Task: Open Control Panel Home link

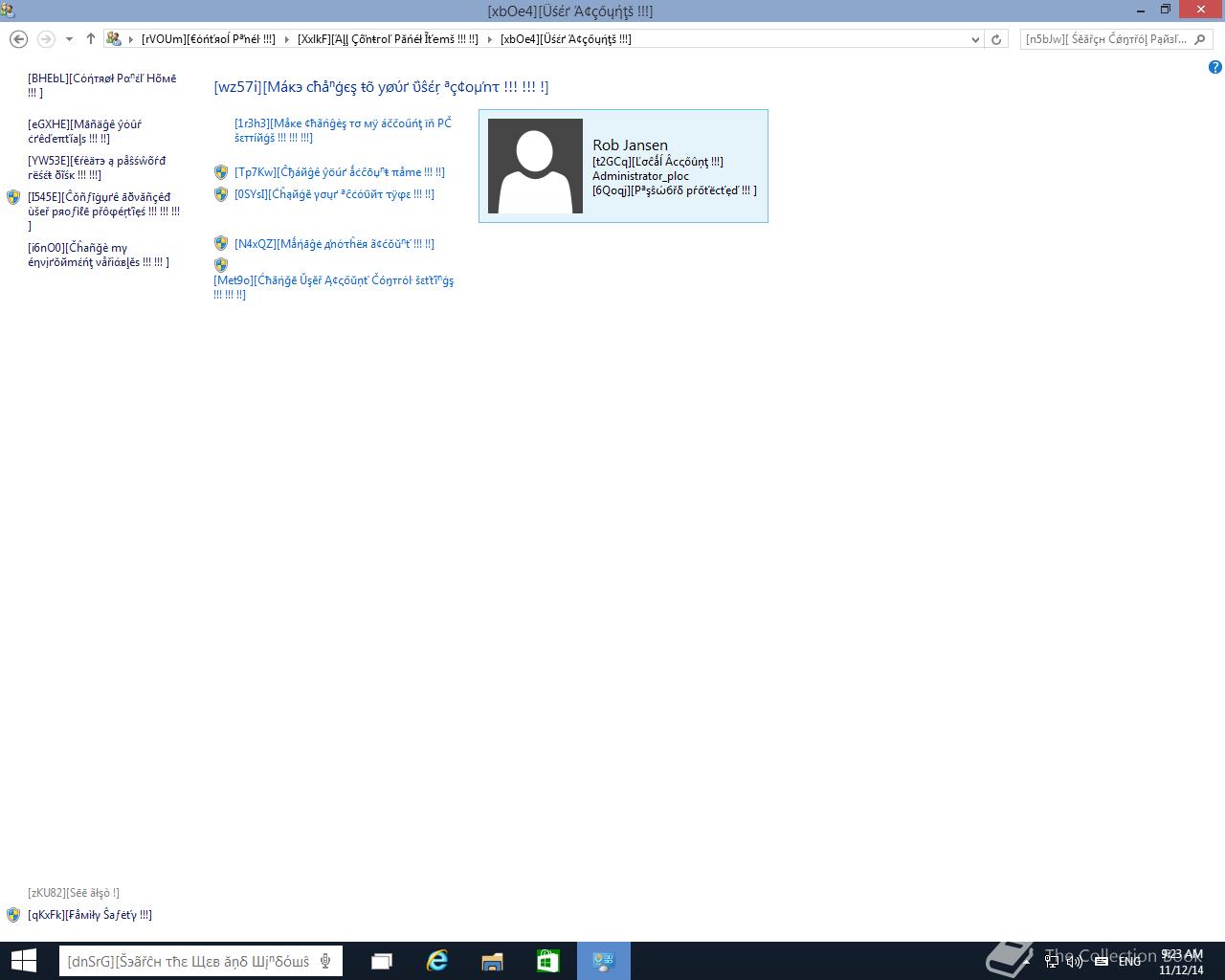Action: coord(101,85)
